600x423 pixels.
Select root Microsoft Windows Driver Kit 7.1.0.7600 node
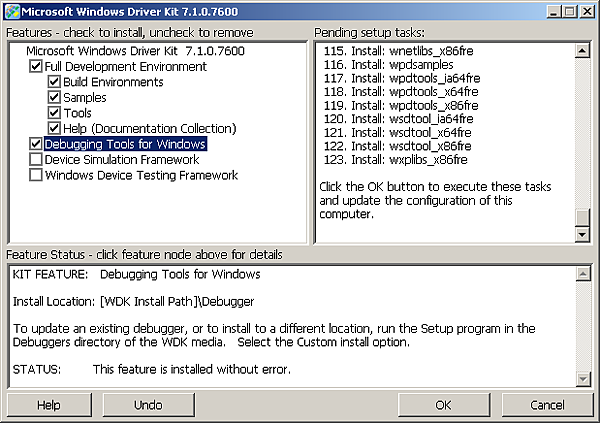135,51
